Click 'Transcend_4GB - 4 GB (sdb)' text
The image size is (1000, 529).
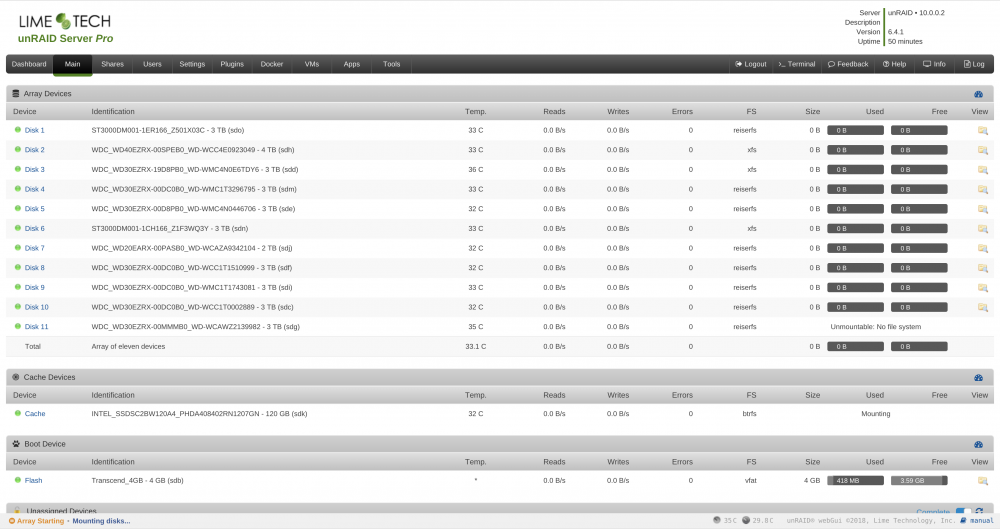[137, 481]
